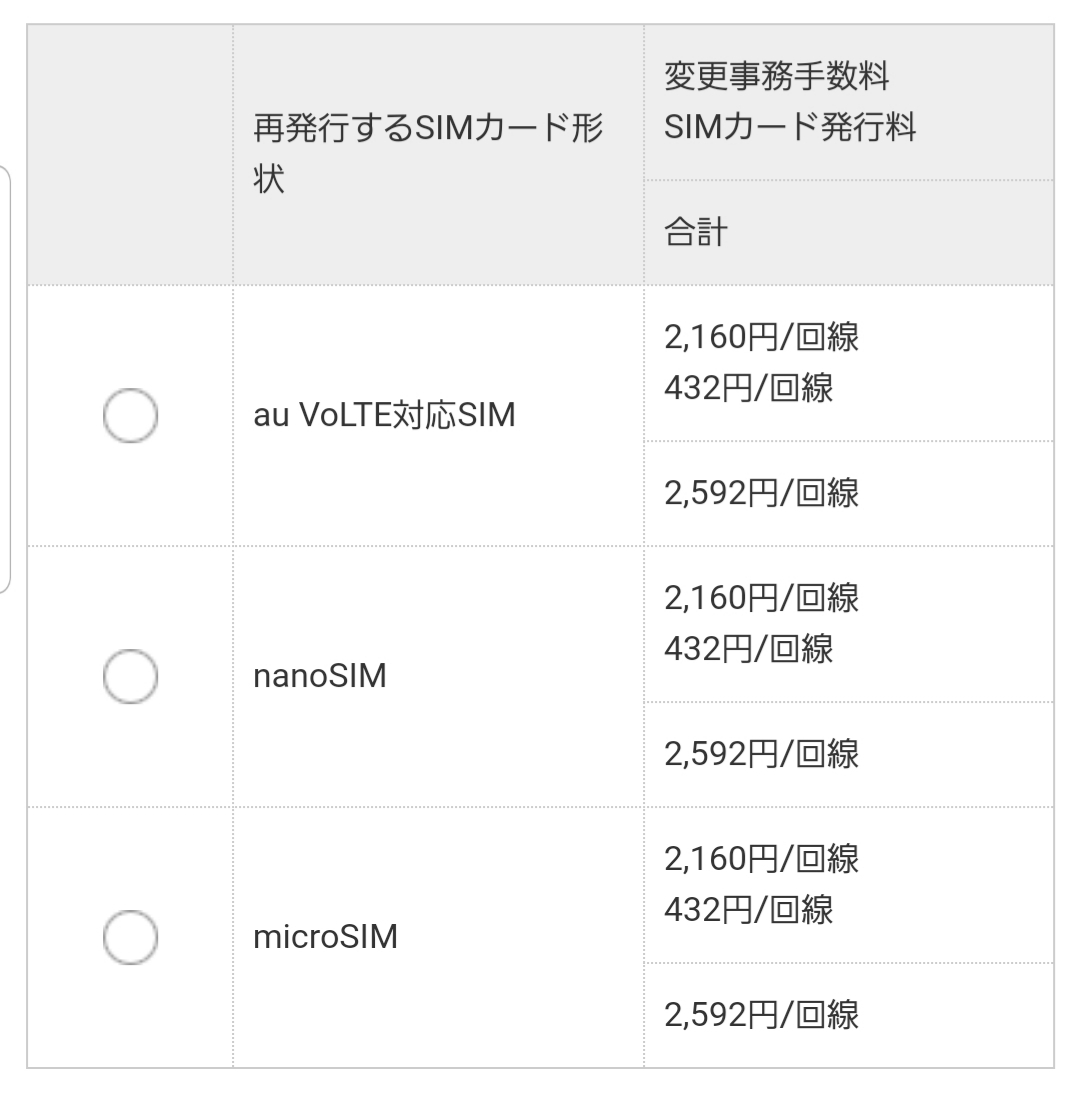Click the 2,592円/回線 total for microSIM
The image size is (1076, 1109).
tap(761, 1016)
